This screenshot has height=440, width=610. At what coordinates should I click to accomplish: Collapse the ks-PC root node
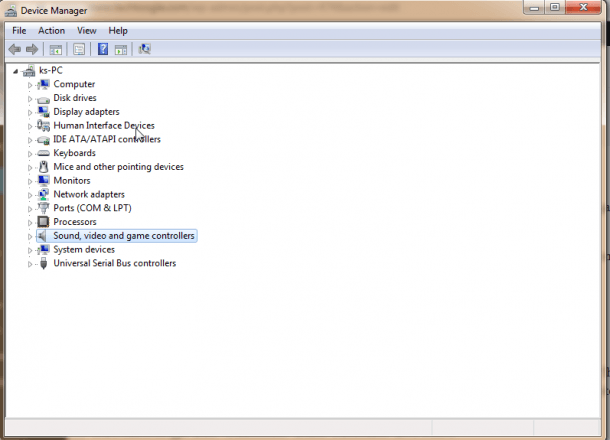click(x=16, y=71)
